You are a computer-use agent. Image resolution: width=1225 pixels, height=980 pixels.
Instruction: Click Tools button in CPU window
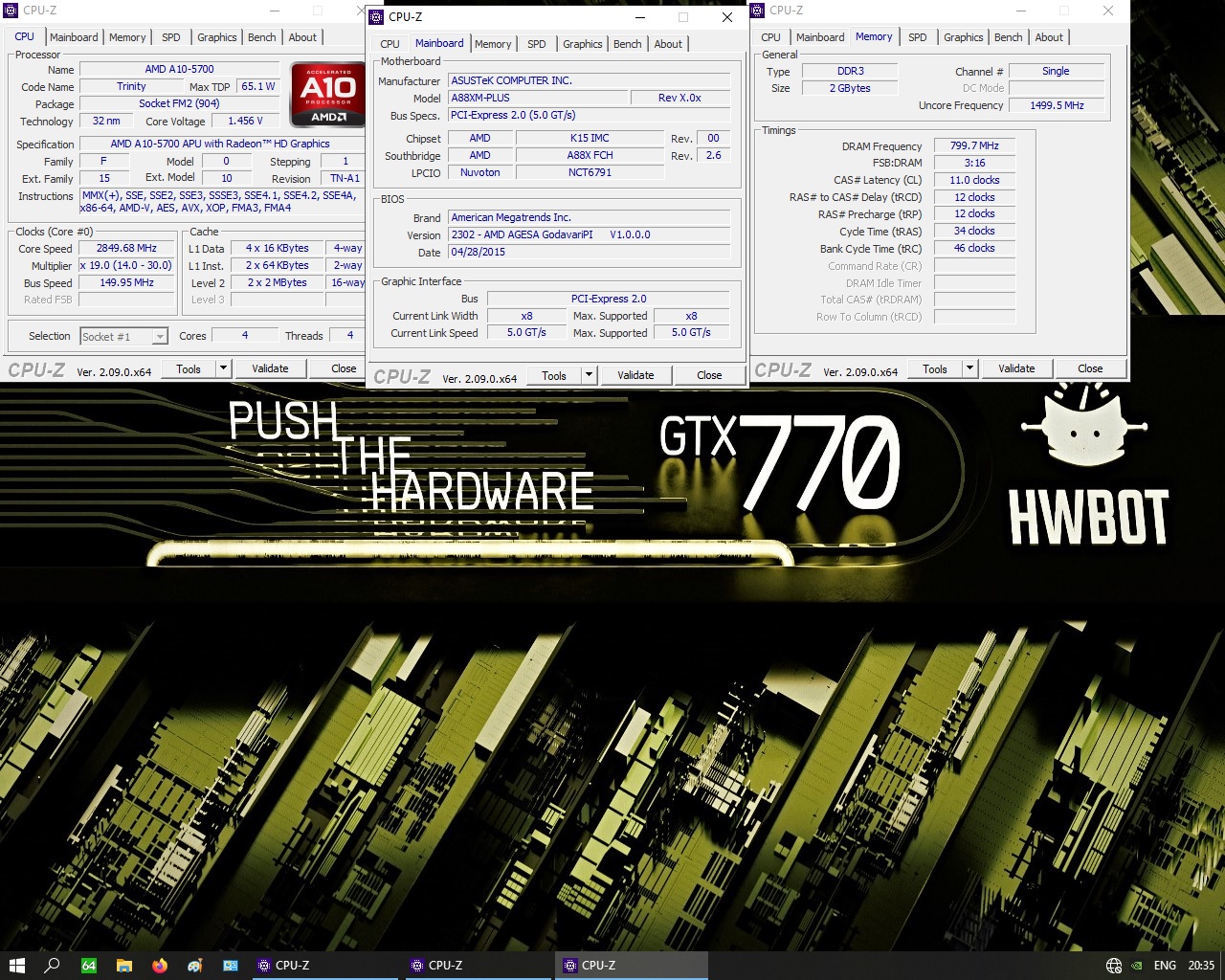(189, 368)
